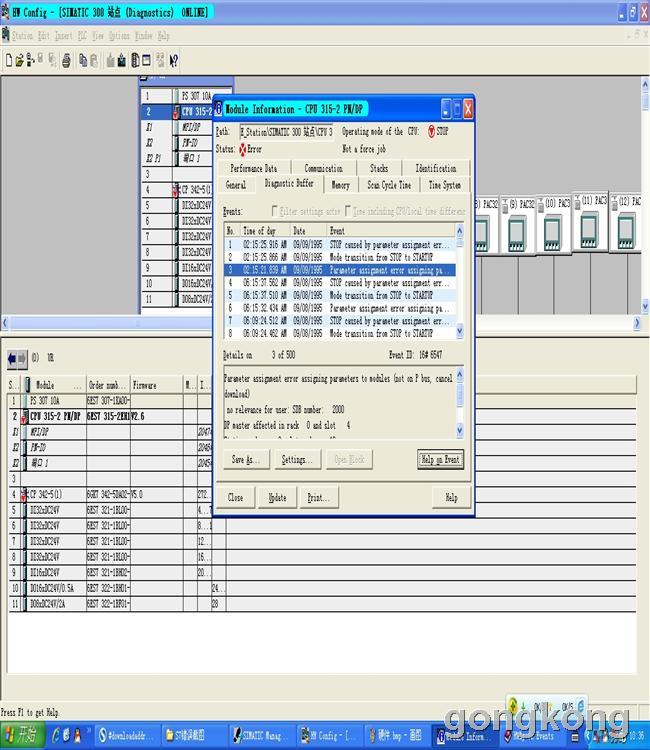Click the greyed Save and Compile icon

53,60
